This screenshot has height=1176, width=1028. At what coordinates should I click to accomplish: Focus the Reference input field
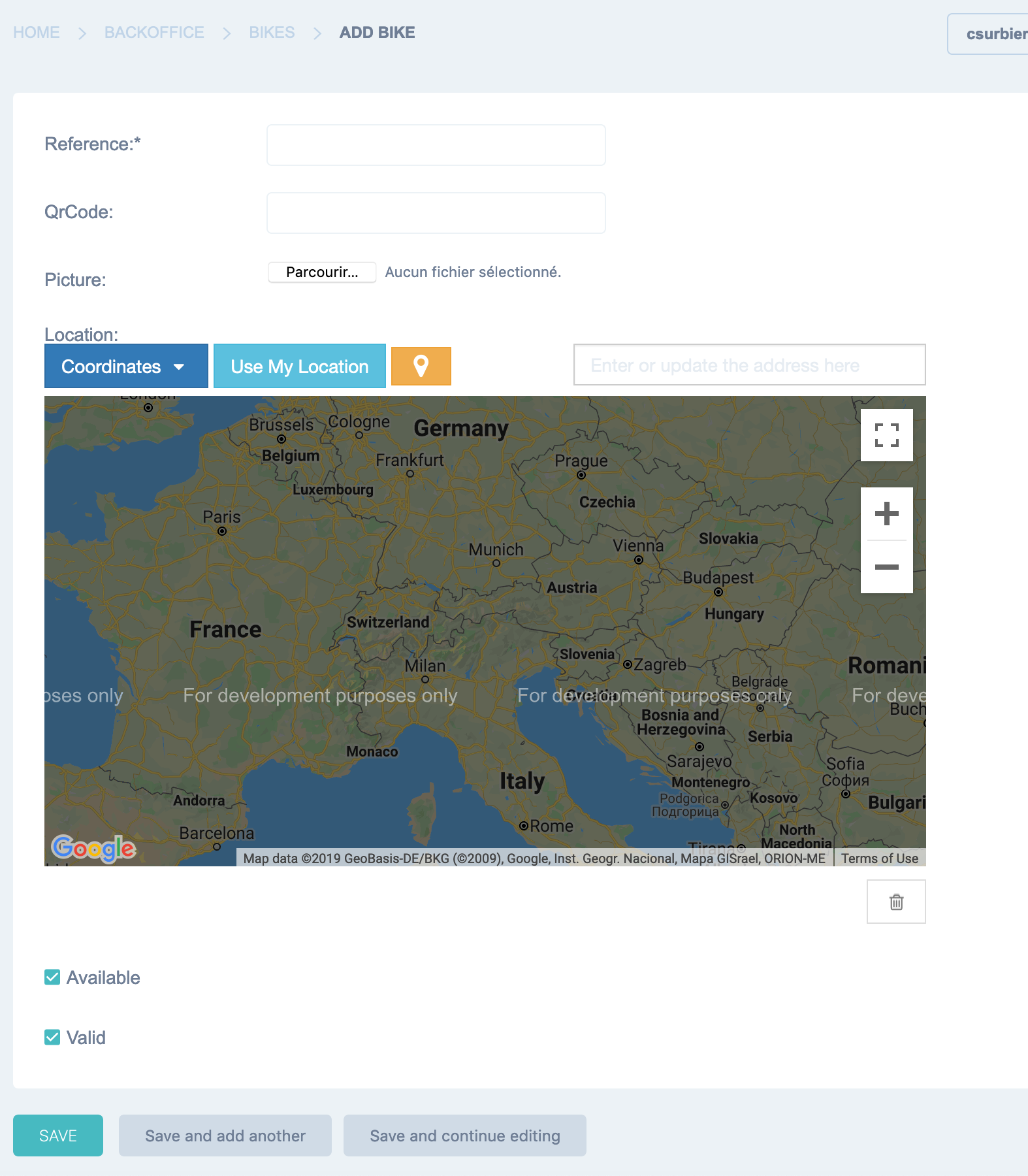coord(436,145)
